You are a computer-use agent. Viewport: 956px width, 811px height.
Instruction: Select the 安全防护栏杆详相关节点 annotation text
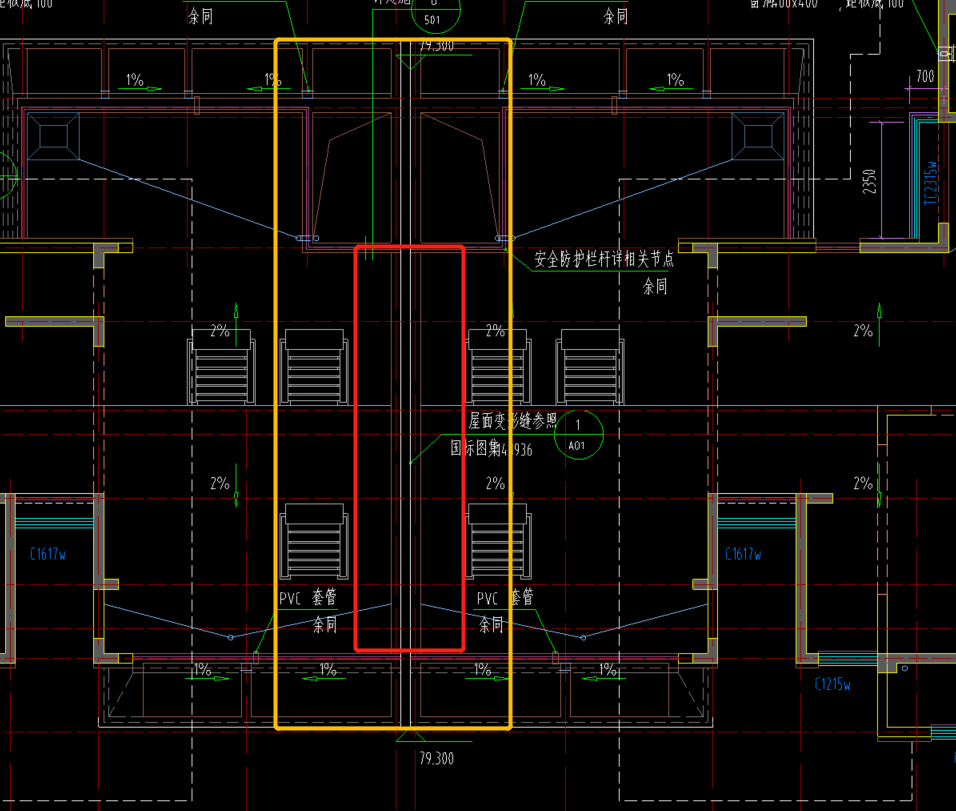604,259
